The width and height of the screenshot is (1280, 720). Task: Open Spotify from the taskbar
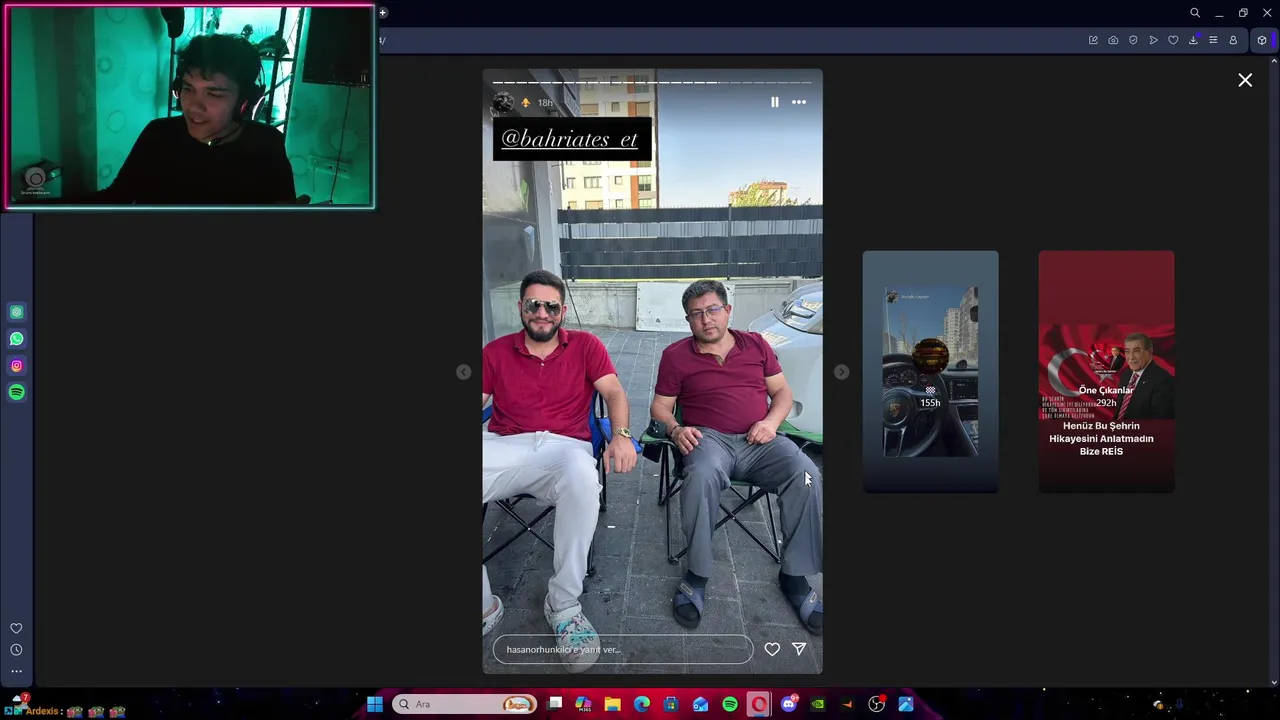click(730, 704)
